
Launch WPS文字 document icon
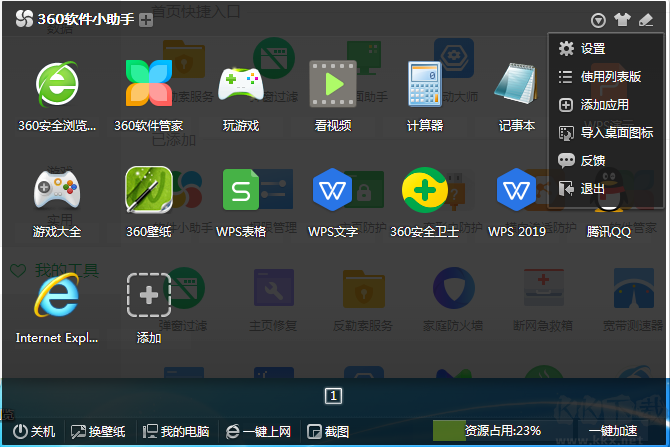point(333,190)
